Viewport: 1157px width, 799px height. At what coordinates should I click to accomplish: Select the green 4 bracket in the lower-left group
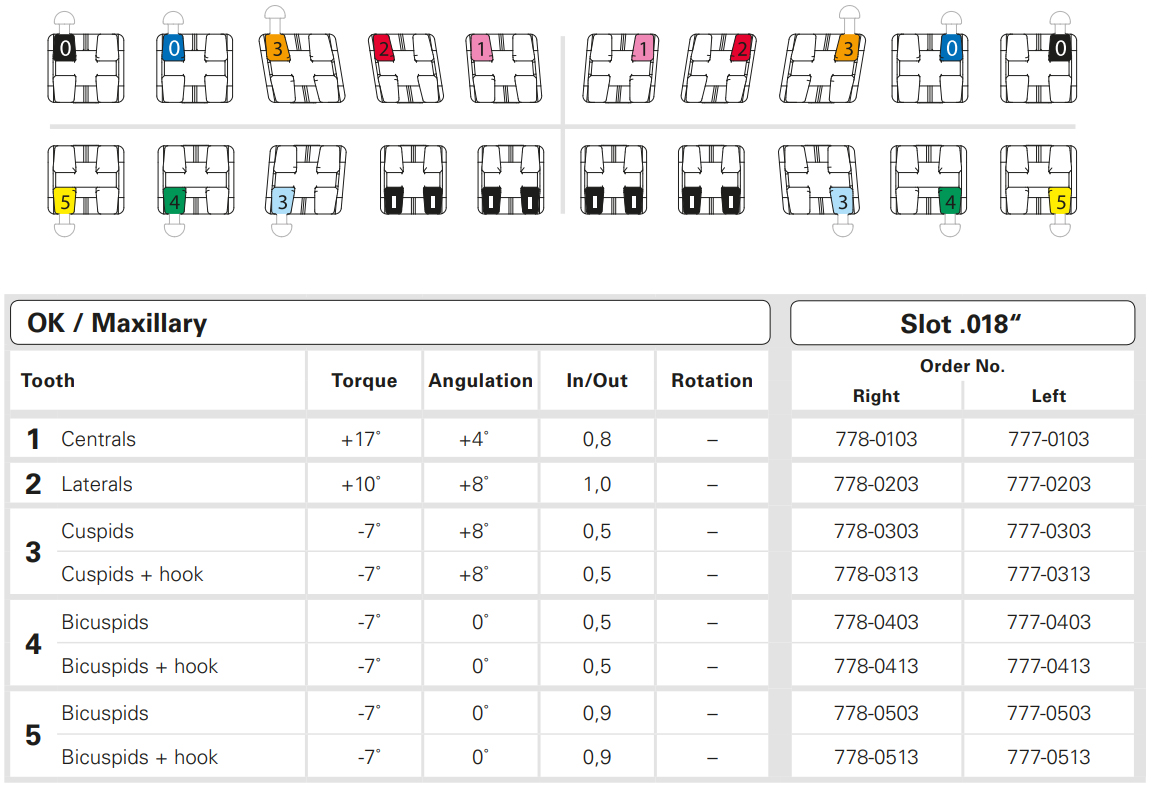pos(194,180)
